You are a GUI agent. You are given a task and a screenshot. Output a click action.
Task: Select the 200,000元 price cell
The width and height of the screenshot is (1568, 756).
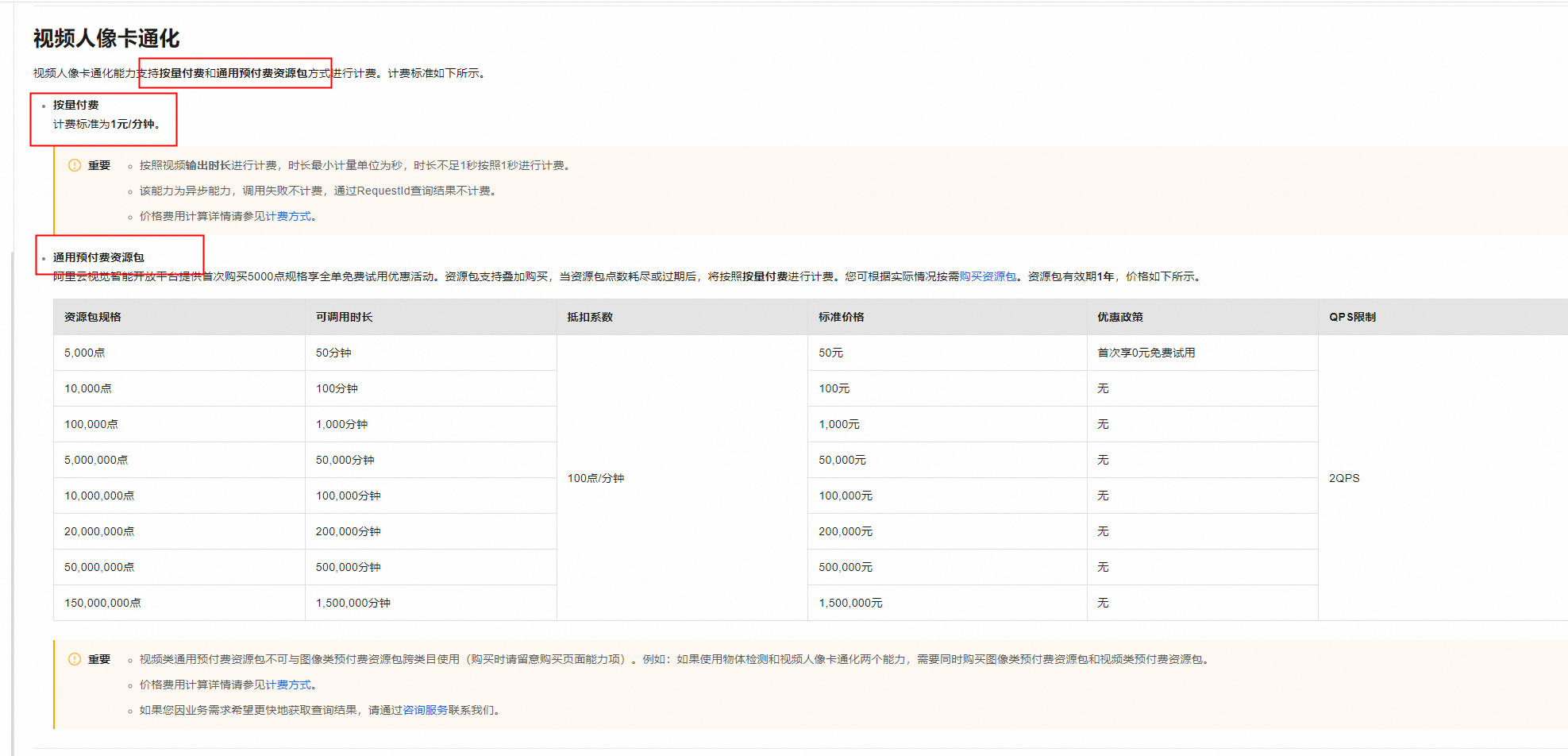click(x=947, y=531)
